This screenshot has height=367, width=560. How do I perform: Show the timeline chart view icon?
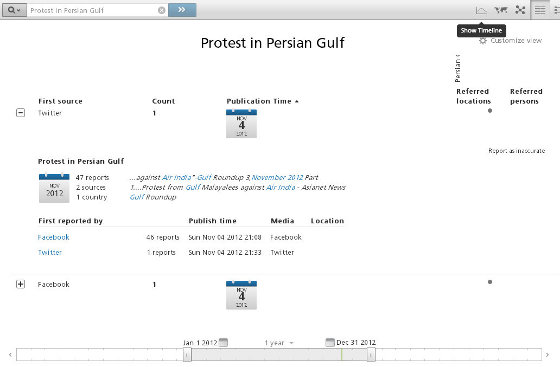point(481,10)
